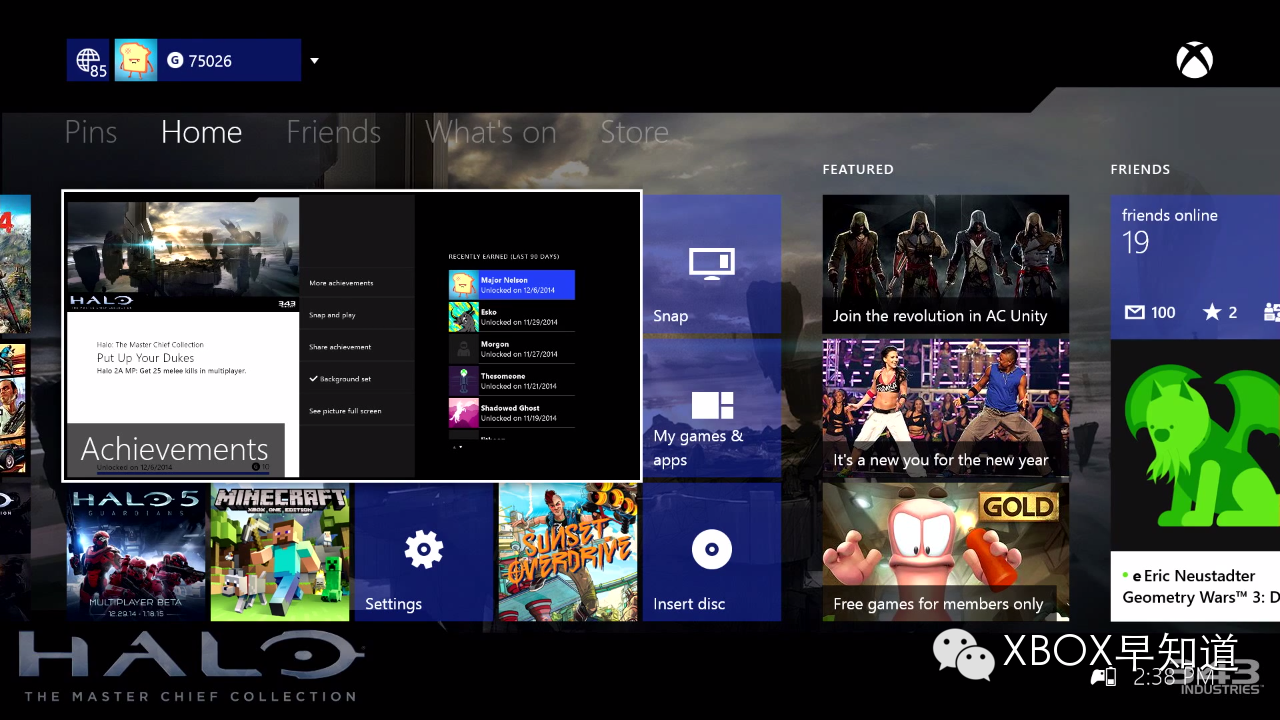Switch to the Friends tab
The width and height of the screenshot is (1280, 720).
[x=333, y=132]
